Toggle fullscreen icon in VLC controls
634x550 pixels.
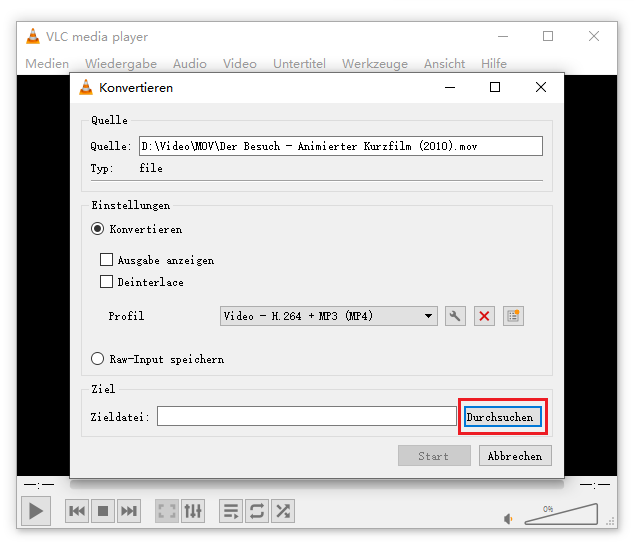click(x=167, y=511)
